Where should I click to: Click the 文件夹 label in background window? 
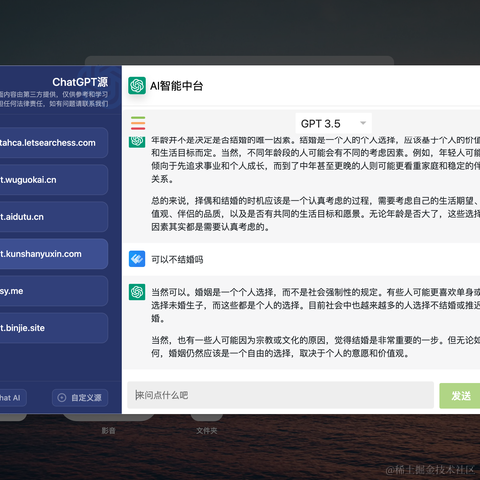pos(206,431)
